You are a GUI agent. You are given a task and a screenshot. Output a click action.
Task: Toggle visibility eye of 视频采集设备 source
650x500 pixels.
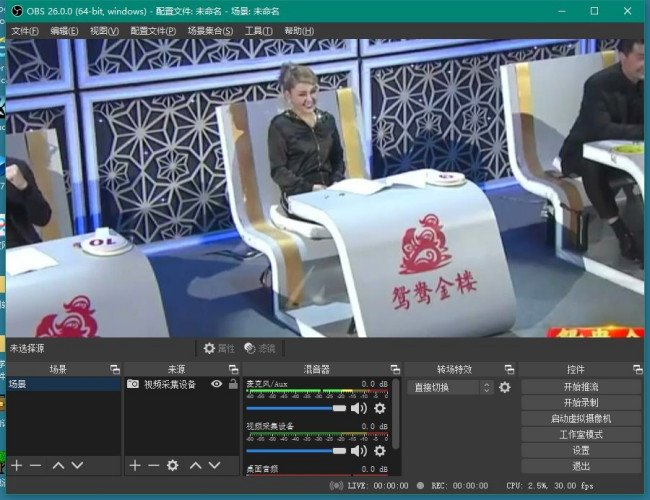[216, 384]
